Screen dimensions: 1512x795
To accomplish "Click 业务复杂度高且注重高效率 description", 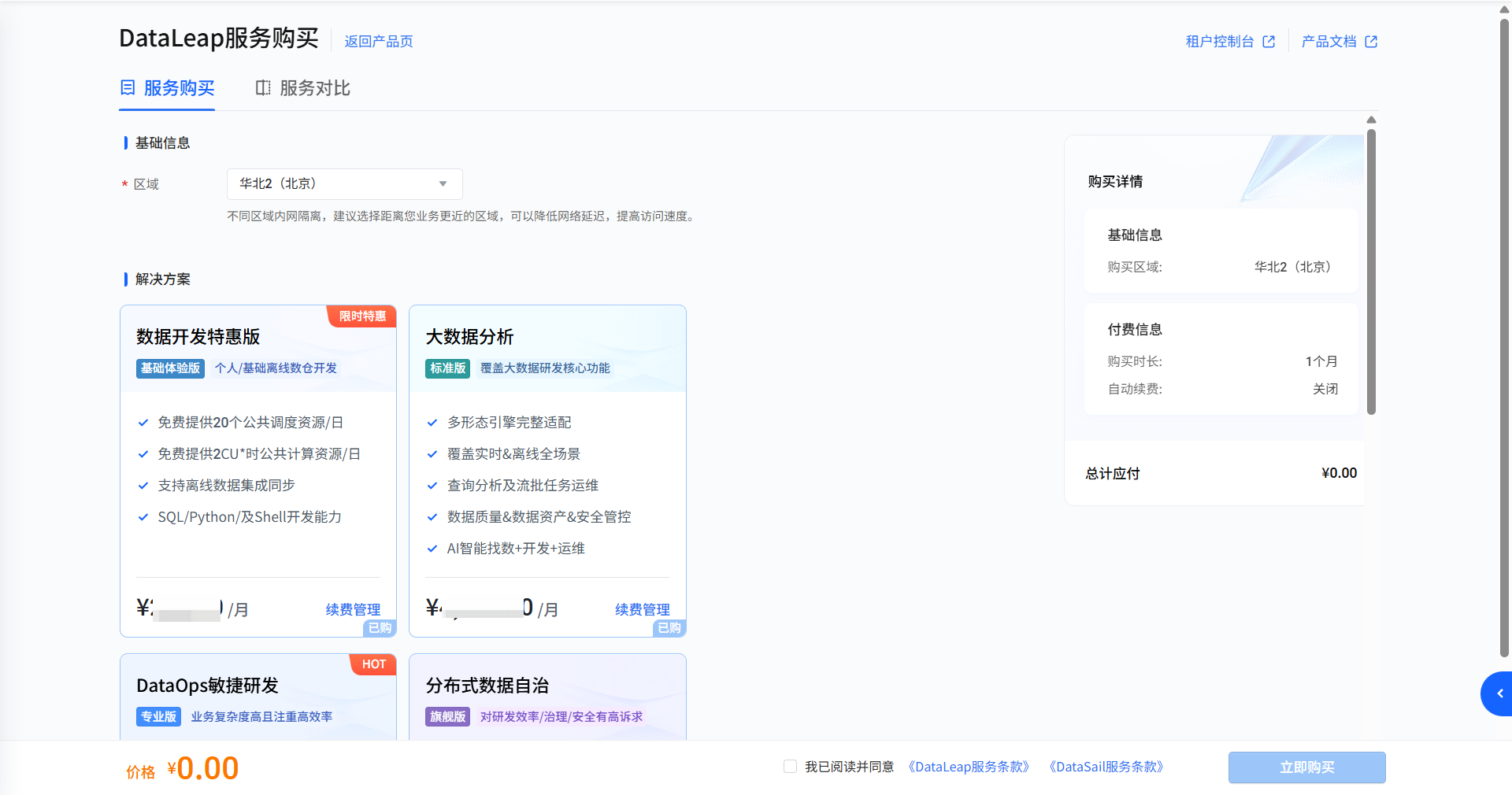I will (x=261, y=717).
